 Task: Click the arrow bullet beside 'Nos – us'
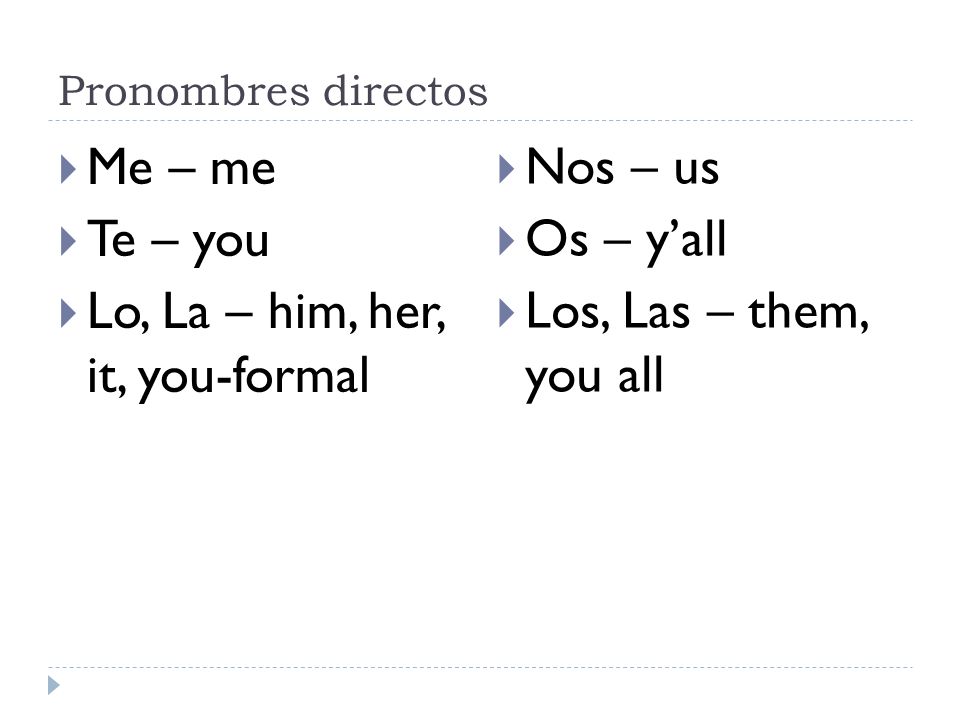507,169
